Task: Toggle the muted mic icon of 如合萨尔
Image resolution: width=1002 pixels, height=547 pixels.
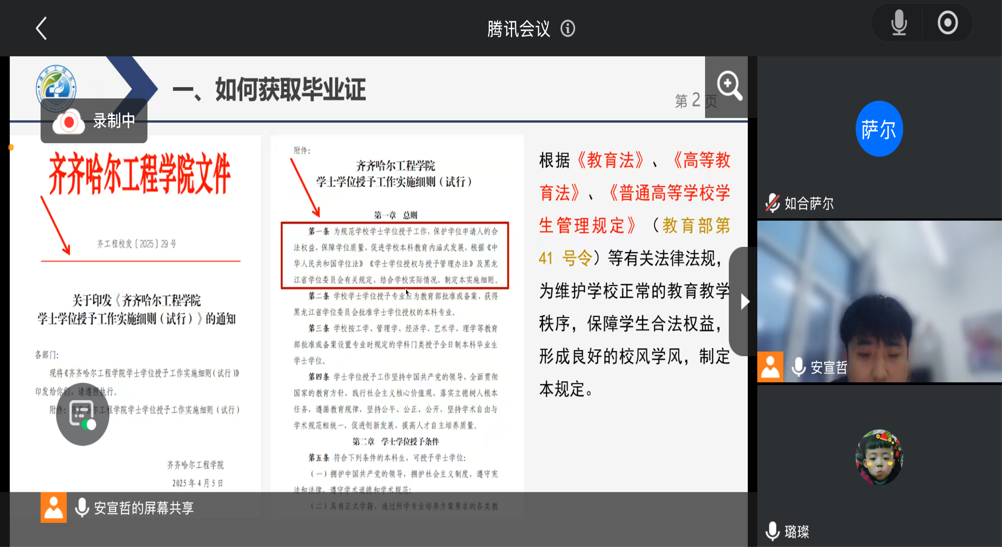Action: tap(772, 203)
